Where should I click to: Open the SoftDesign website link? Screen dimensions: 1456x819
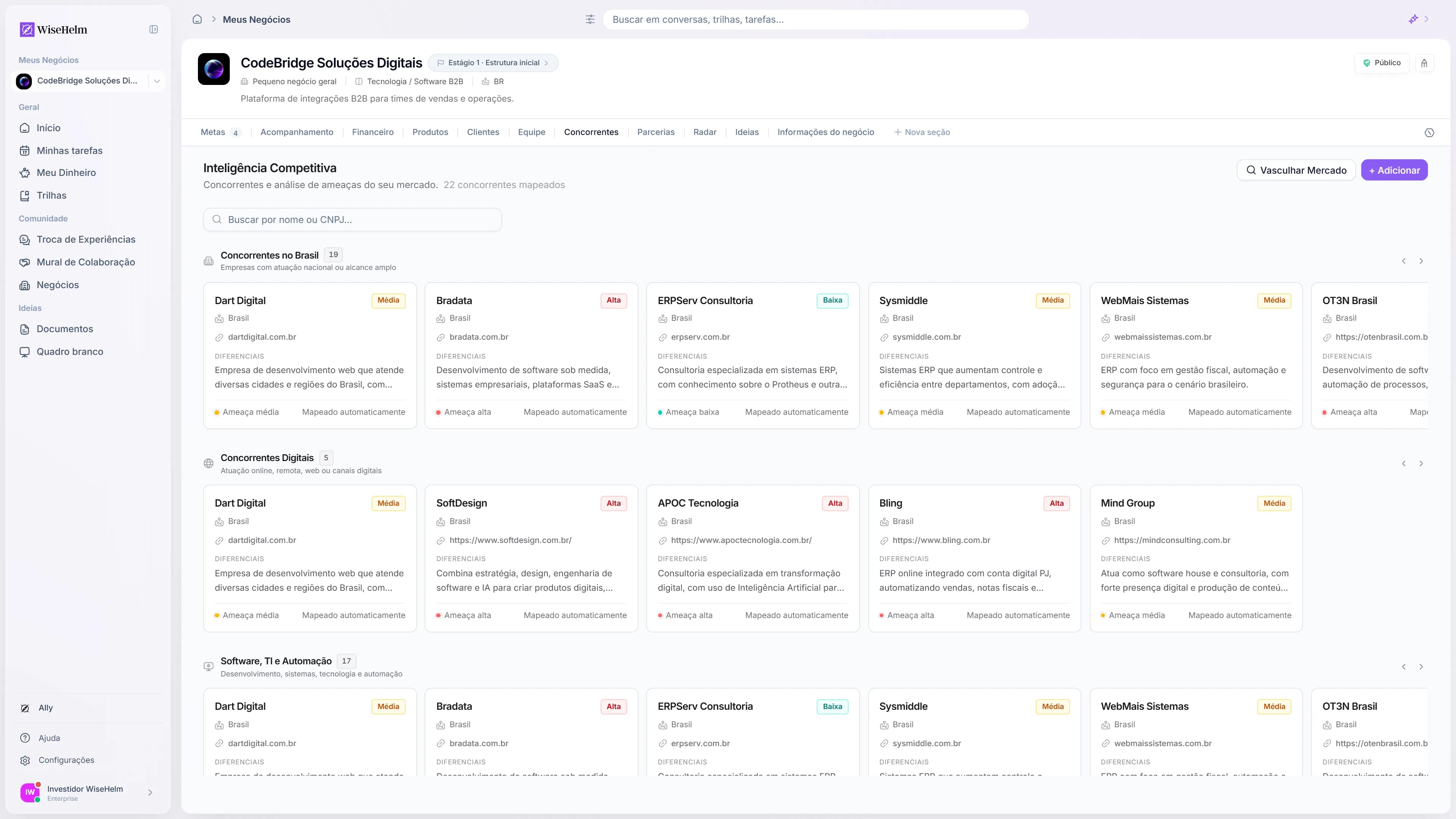510,540
